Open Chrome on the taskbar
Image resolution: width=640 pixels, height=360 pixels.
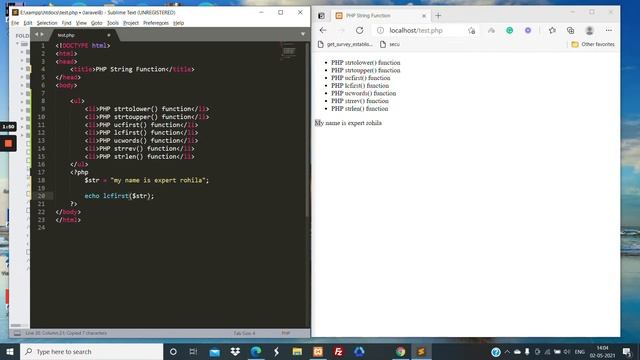point(400,351)
